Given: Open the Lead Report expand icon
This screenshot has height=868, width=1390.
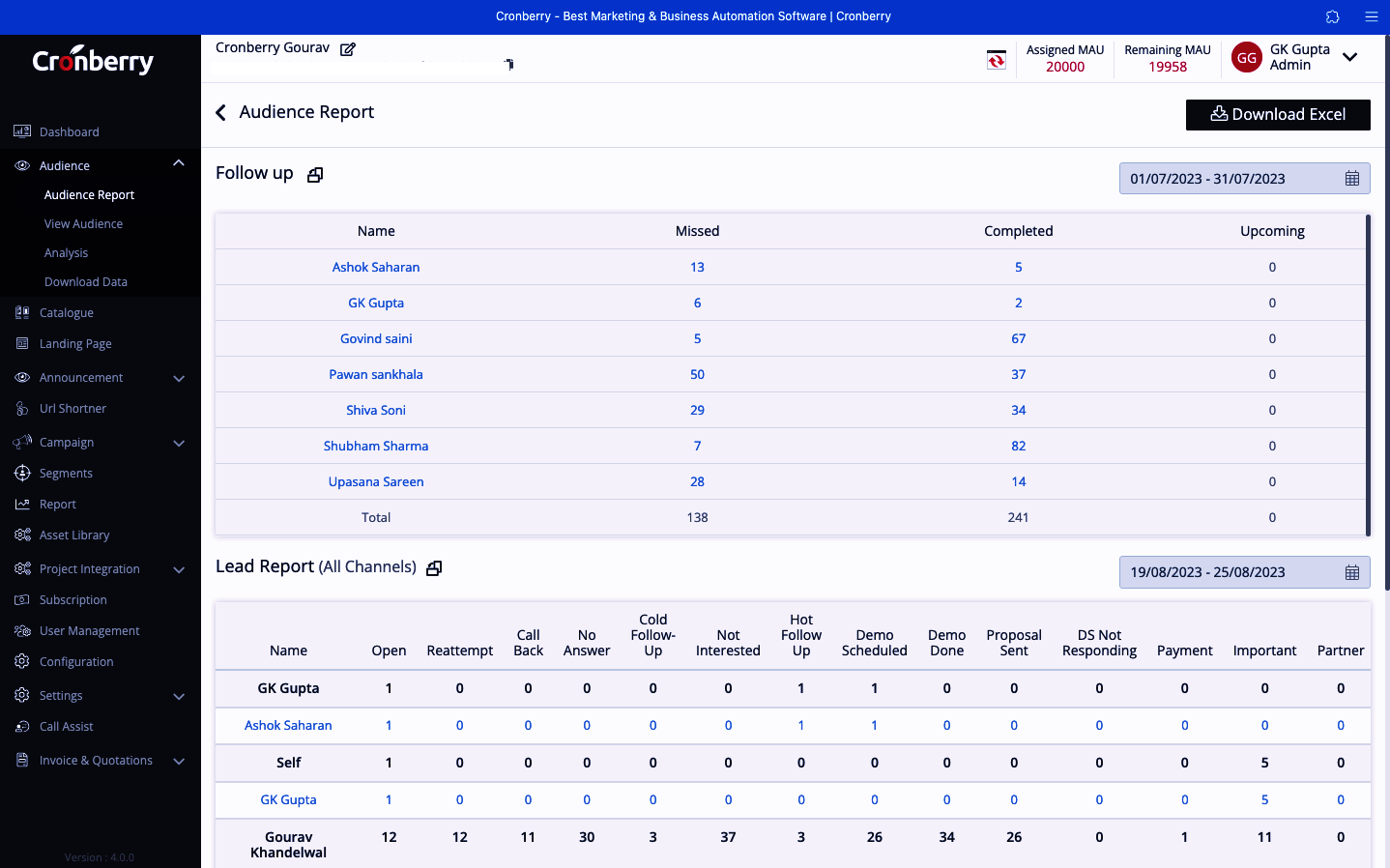Looking at the screenshot, I should pos(434,568).
